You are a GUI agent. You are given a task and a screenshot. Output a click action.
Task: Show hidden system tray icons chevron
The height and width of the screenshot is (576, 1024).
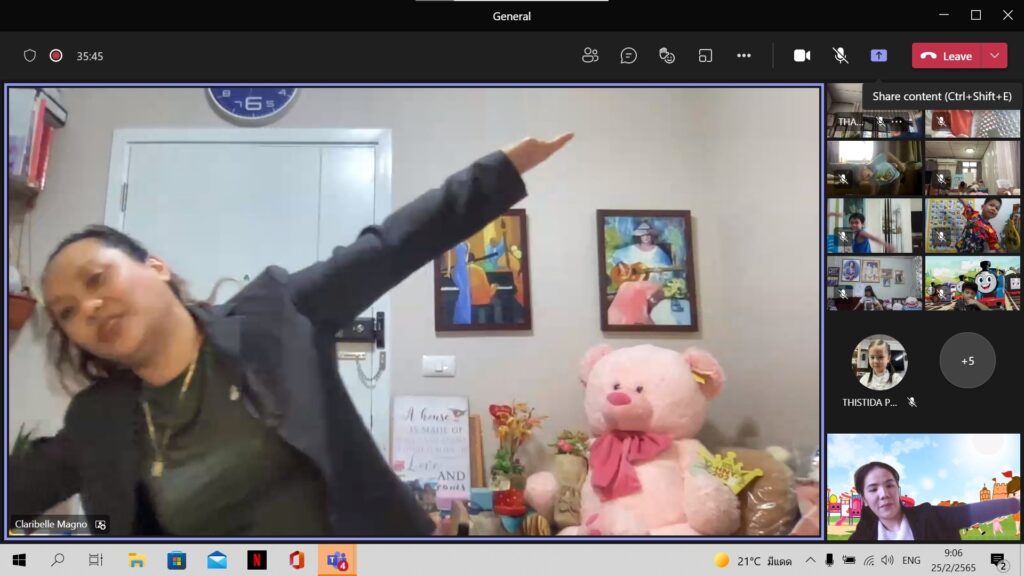click(x=810, y=560)
